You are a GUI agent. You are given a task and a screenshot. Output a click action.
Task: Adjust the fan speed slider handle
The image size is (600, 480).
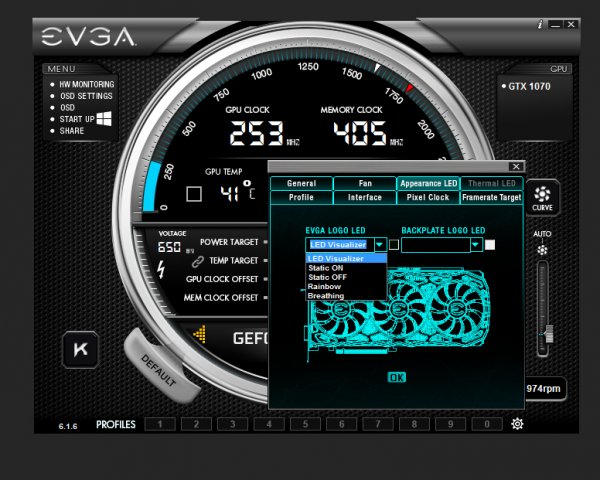[x=549, y=334]
